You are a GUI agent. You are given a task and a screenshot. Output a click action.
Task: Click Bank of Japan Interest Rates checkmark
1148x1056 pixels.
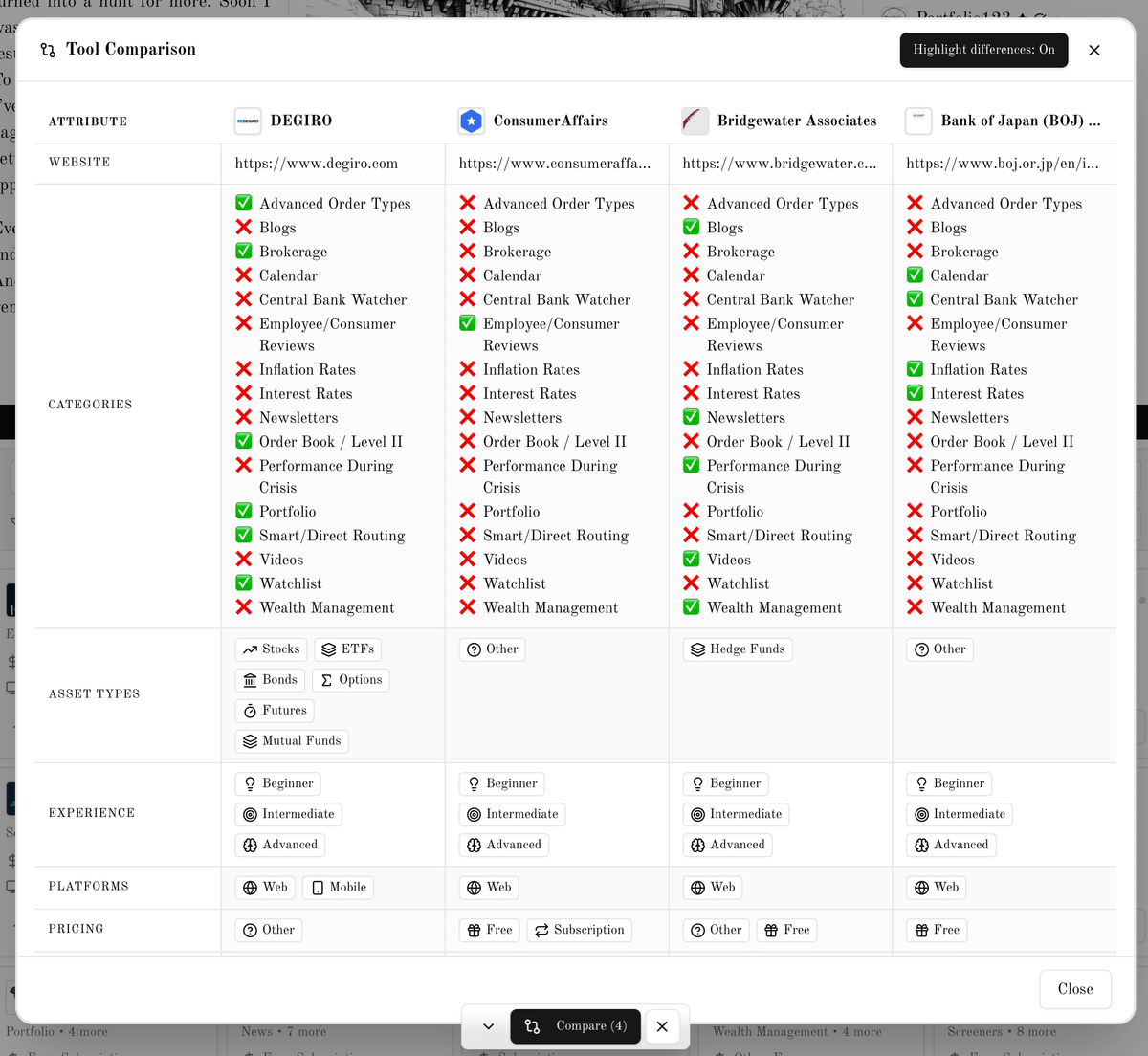click(915, 393)
